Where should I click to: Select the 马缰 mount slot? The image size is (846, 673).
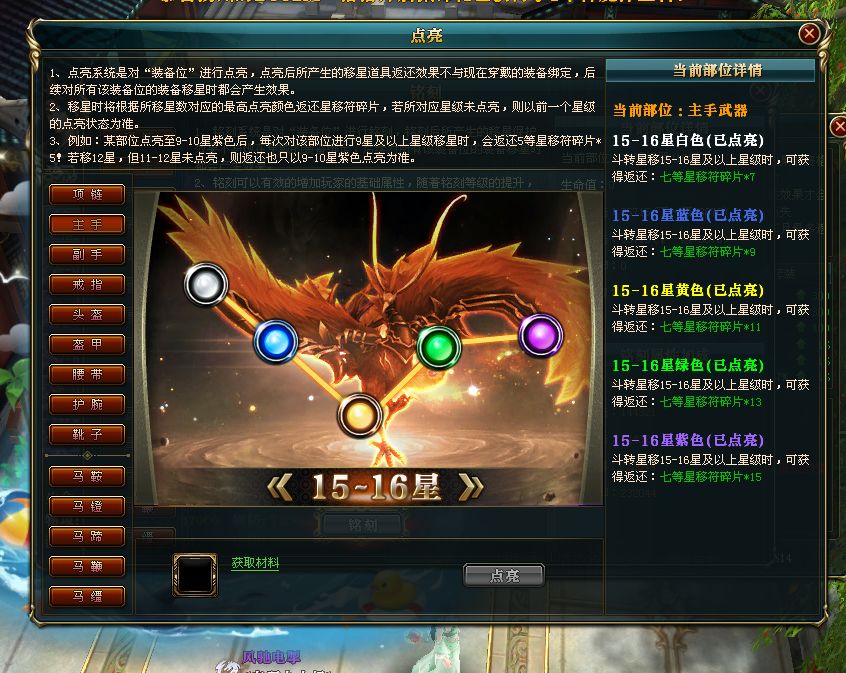87,596
